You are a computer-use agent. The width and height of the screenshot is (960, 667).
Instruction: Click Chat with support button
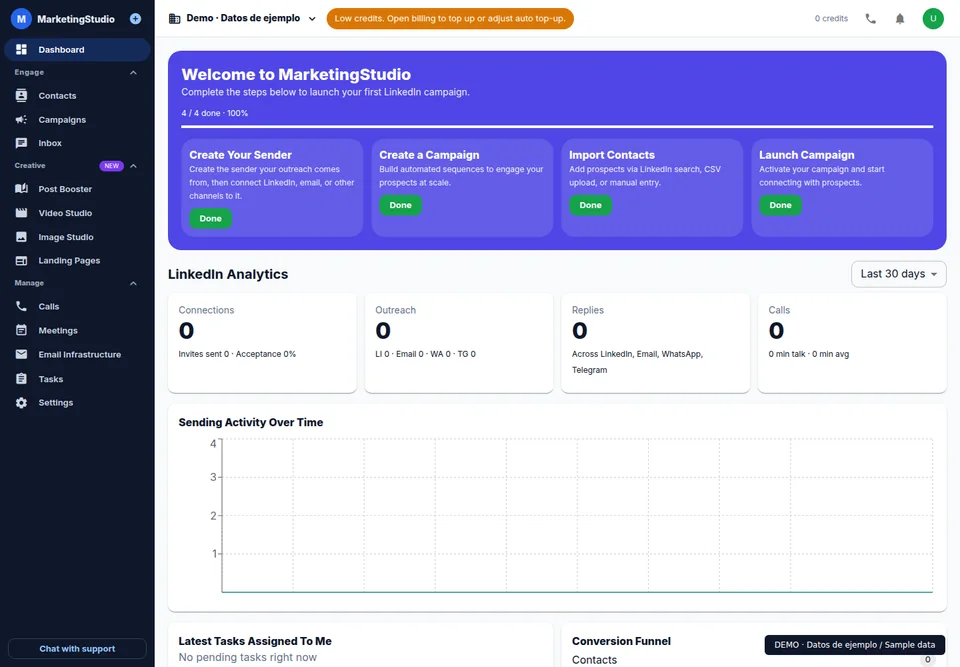tap(77, 649)
